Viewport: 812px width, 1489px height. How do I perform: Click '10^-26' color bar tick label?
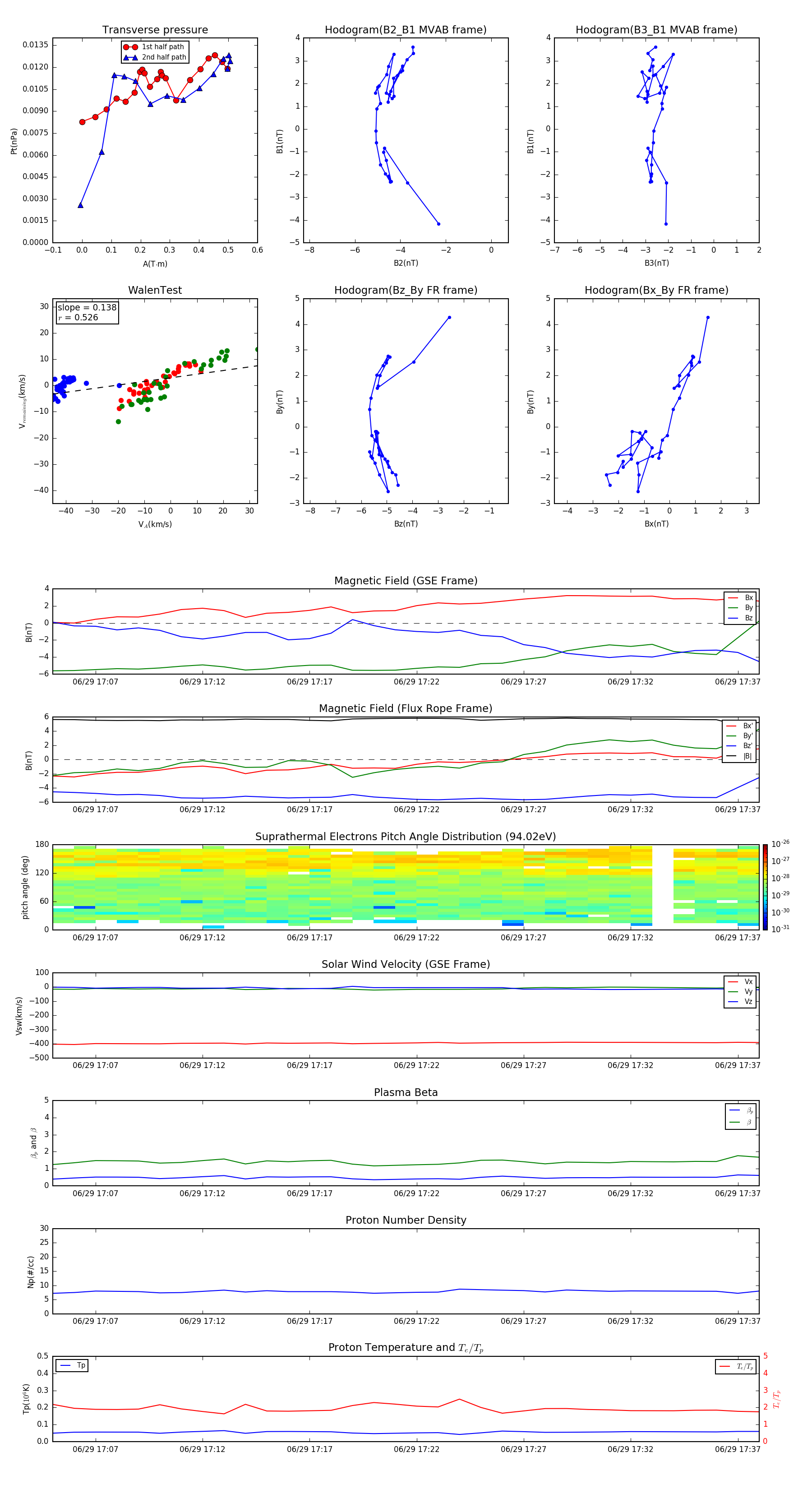coord(780,844)
